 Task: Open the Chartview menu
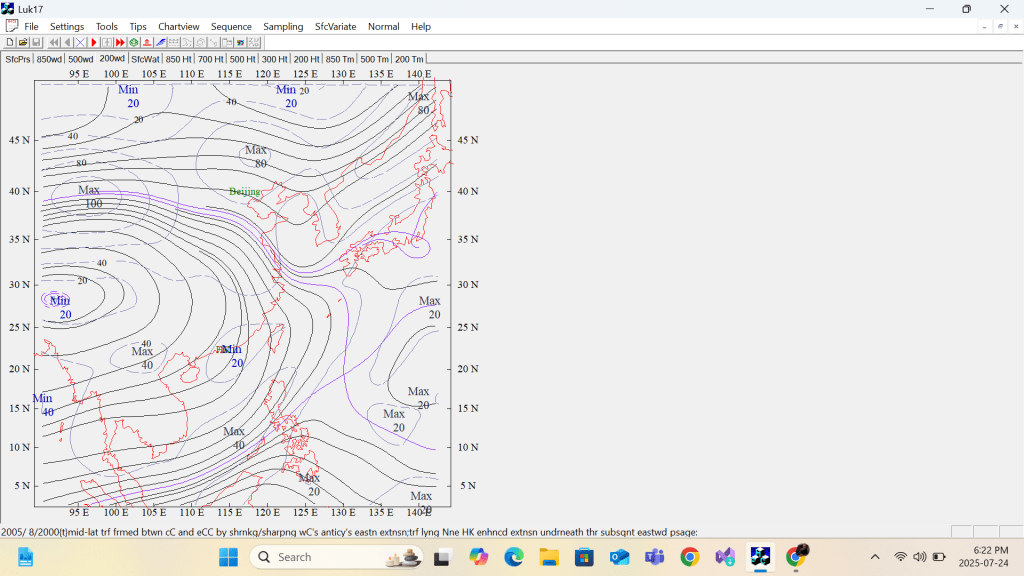click(178, 26)
